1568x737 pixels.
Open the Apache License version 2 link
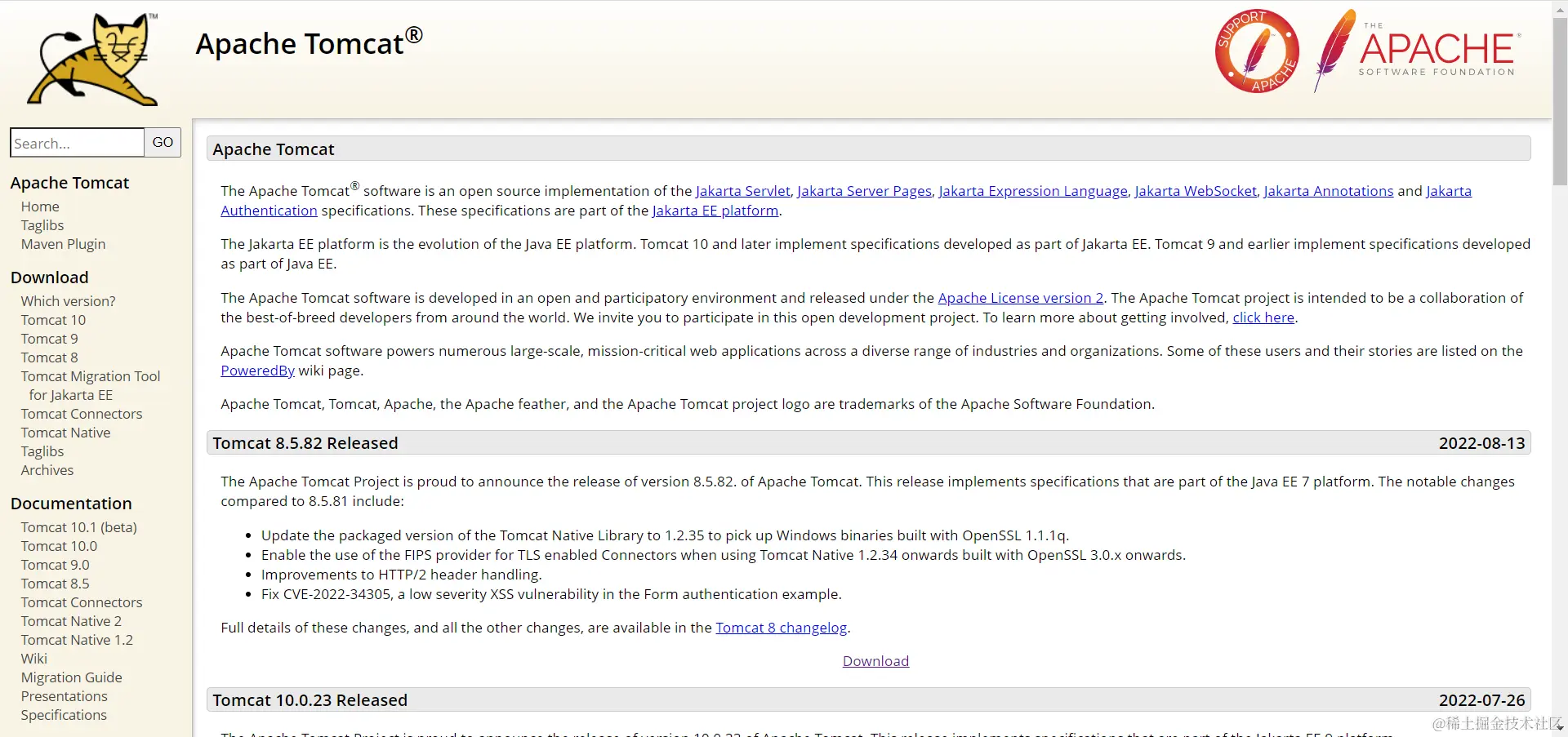click(x=1021, y=298)
